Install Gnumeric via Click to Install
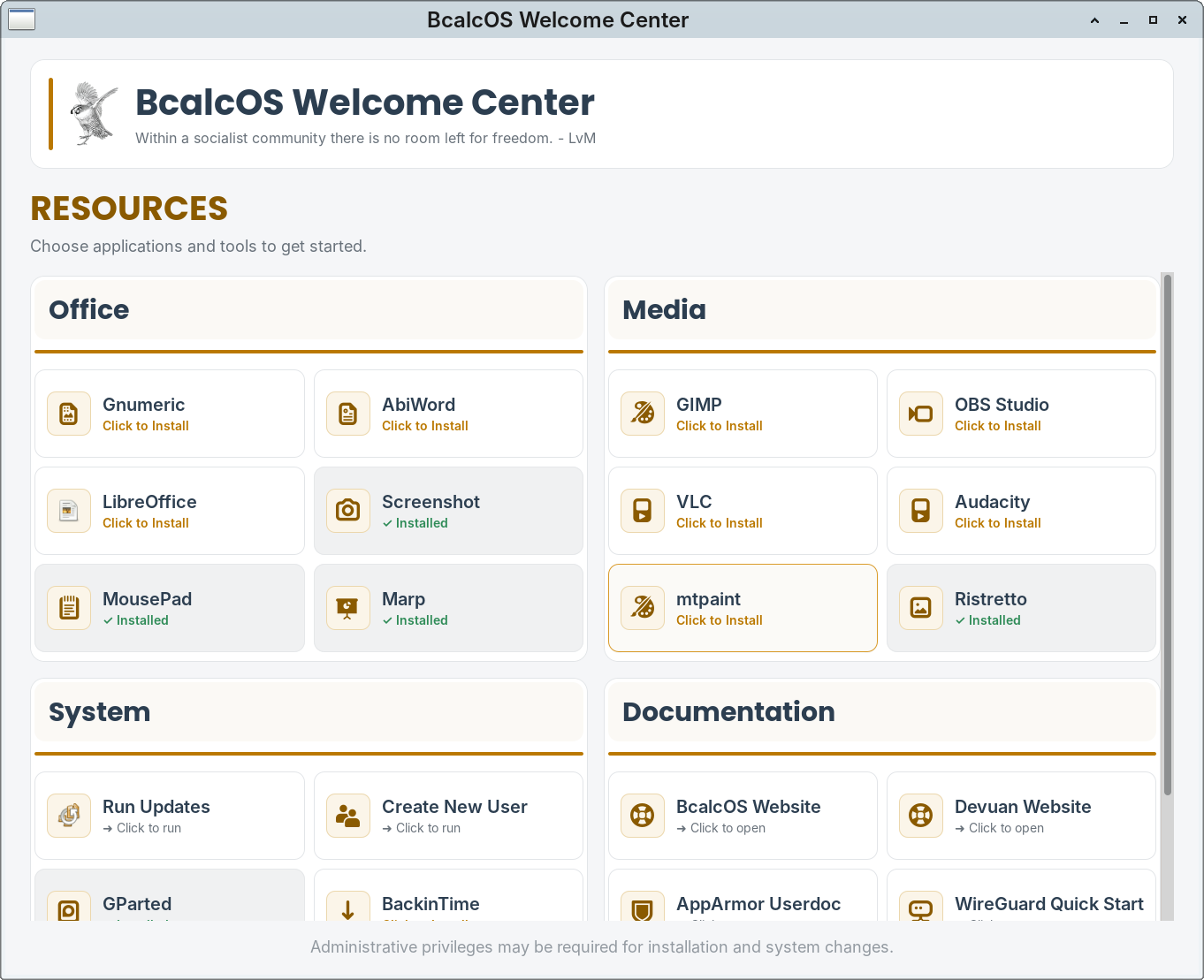The image size is (1204, 980). 146,426
